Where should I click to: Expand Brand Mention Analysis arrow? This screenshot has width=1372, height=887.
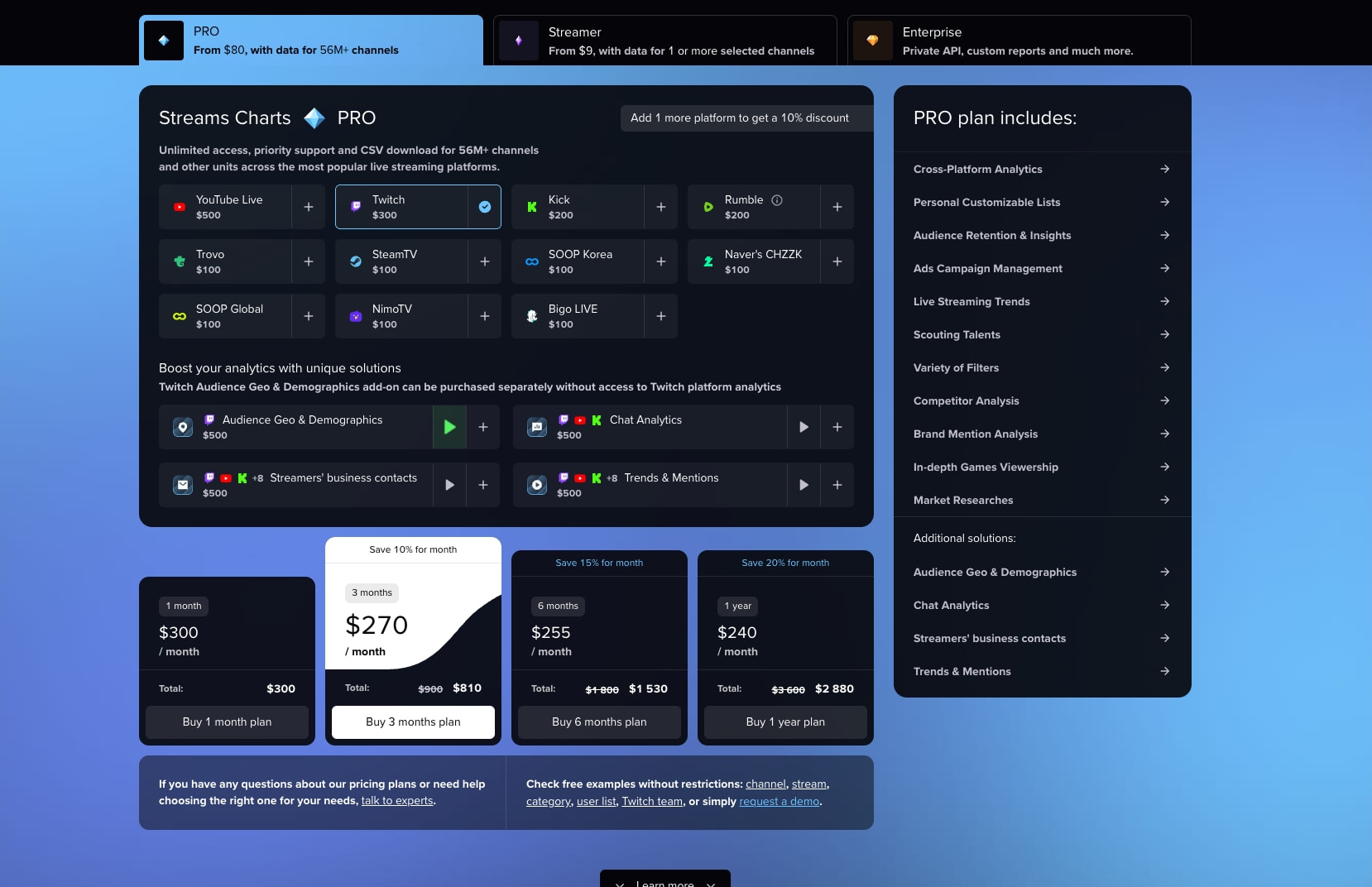(1165, 434)
